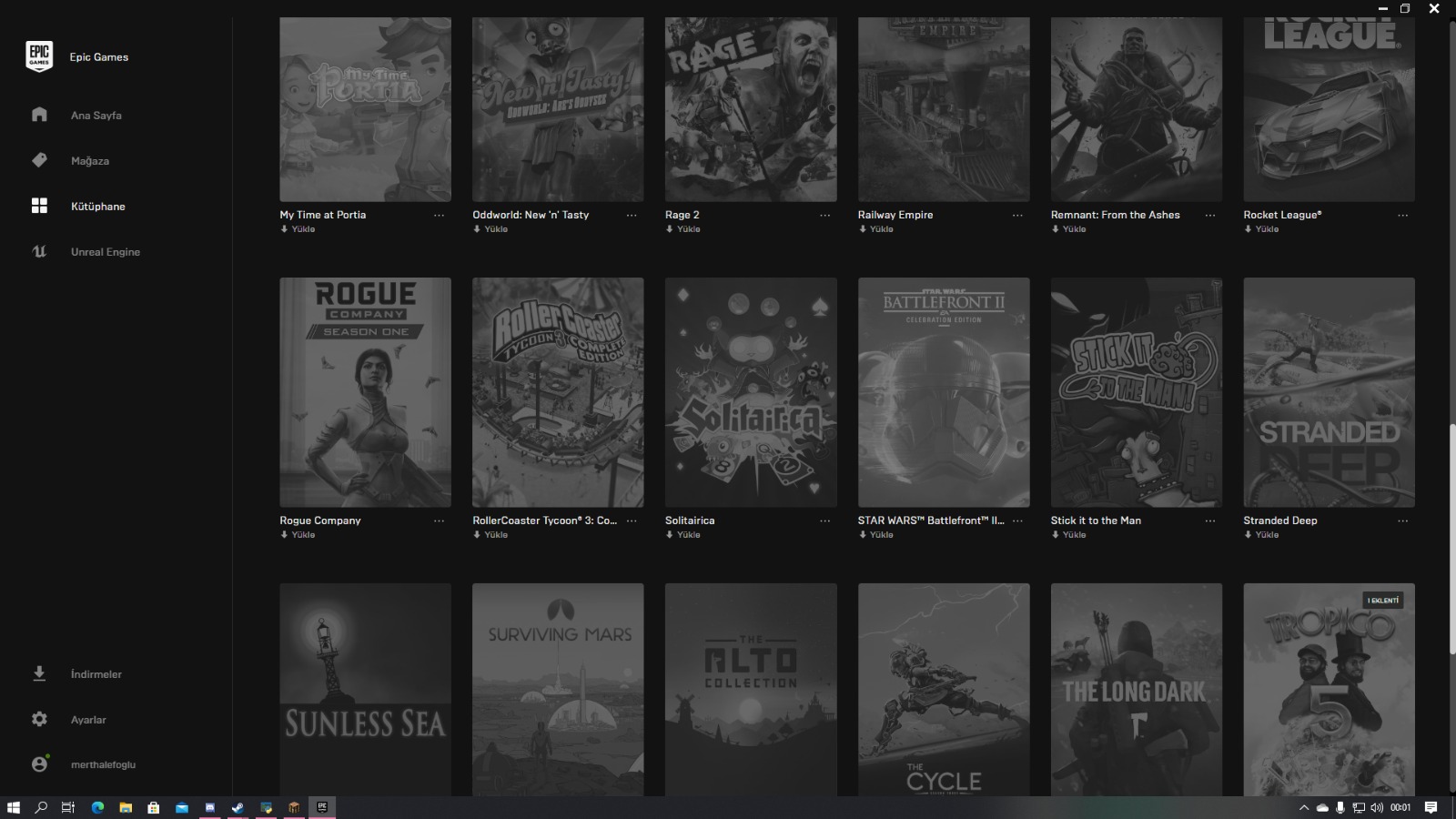1456x819 pixels.
Task: Click download arrow under My Time at Portia
Action: 284,229
